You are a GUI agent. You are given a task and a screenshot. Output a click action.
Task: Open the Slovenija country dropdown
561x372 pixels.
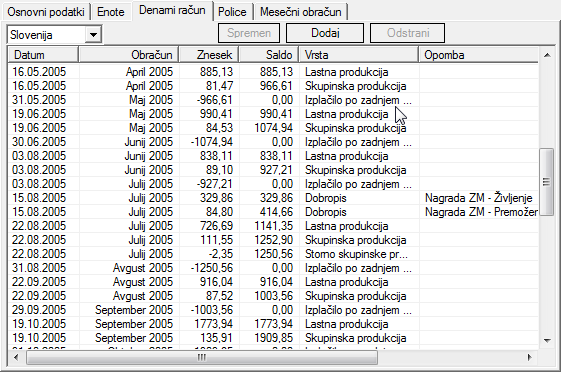point(93,35)
